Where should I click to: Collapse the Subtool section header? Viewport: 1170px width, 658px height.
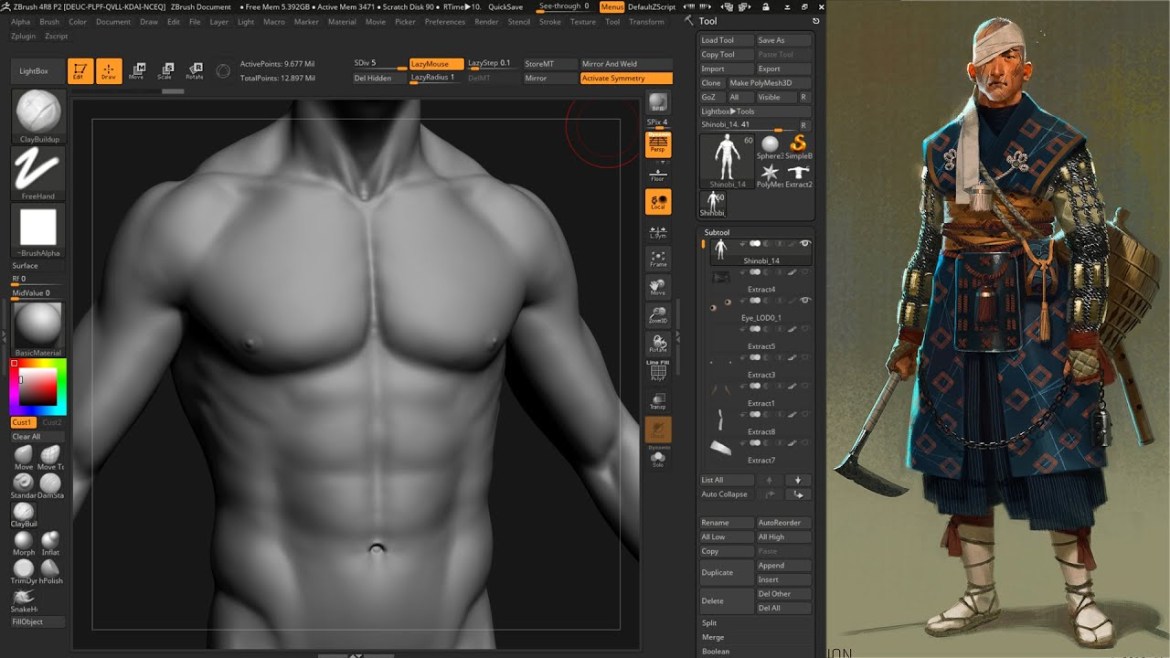tap(716, 232)
